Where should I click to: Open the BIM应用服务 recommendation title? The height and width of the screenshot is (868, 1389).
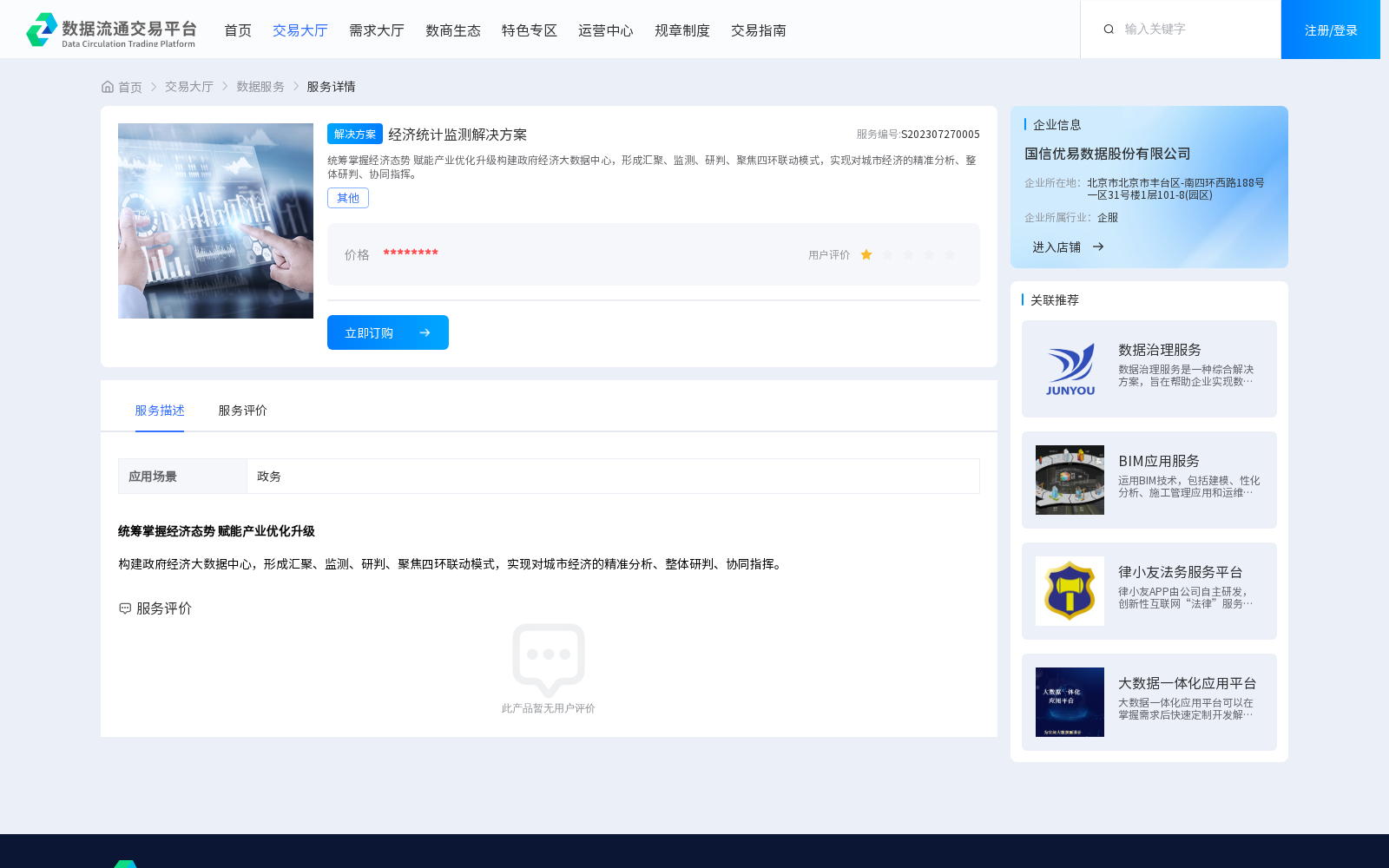(1159, 461)
